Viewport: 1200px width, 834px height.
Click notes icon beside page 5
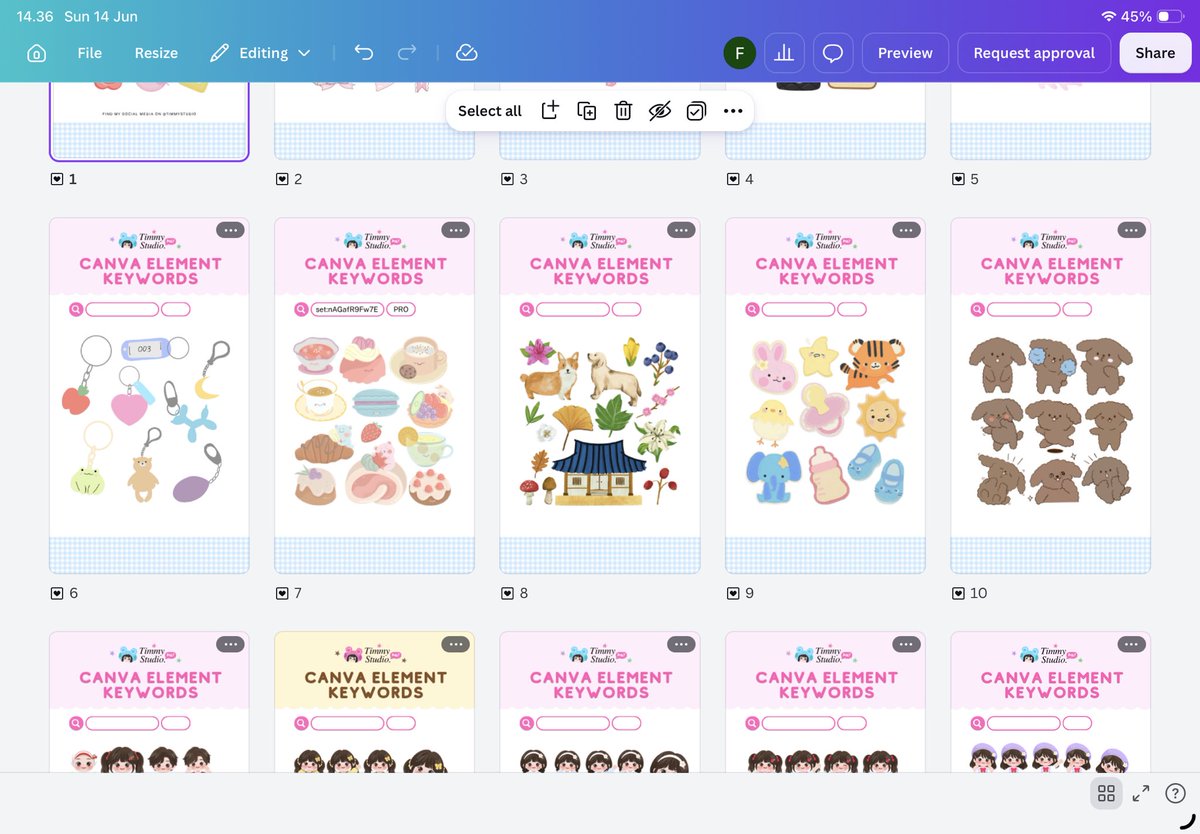(x=958, y=179)
